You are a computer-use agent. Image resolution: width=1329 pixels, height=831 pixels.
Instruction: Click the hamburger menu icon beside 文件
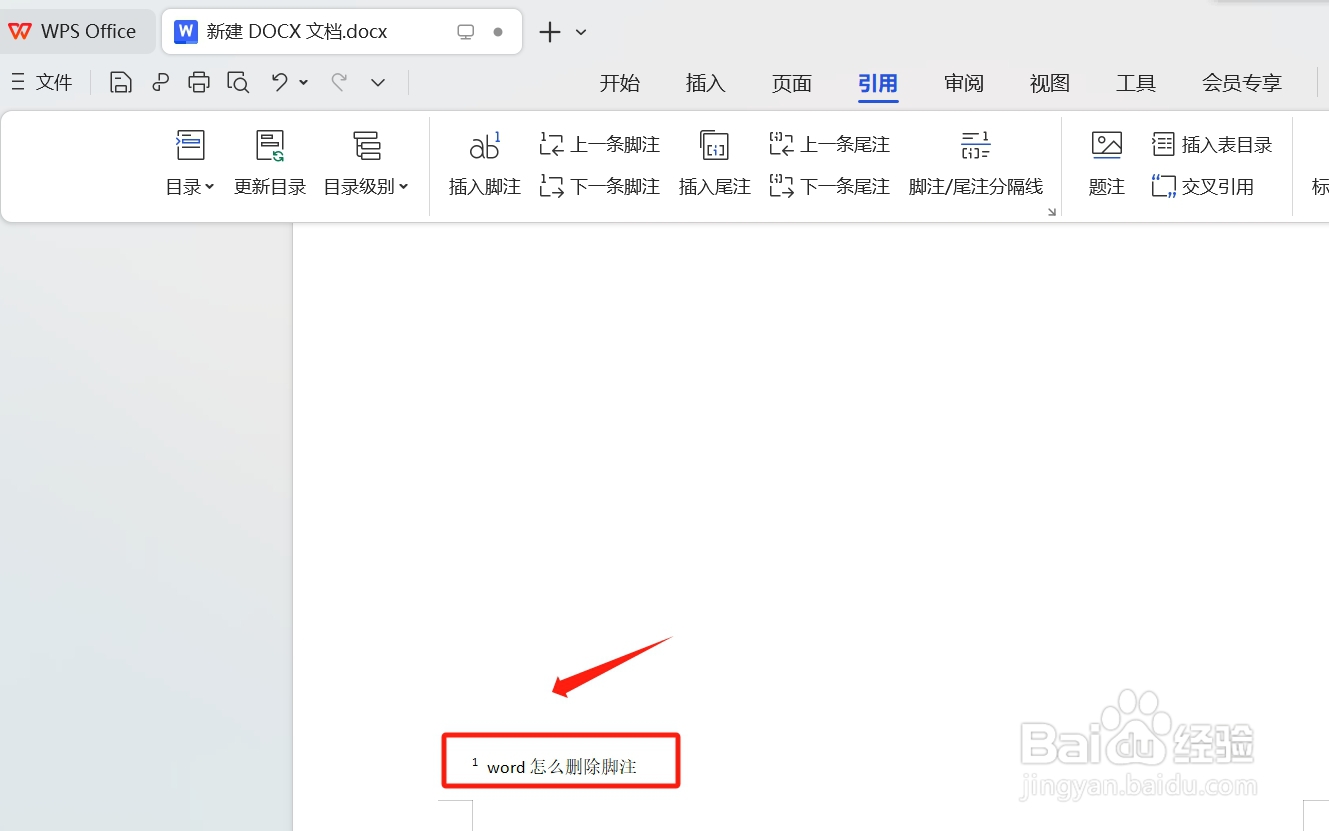[17, 82]
